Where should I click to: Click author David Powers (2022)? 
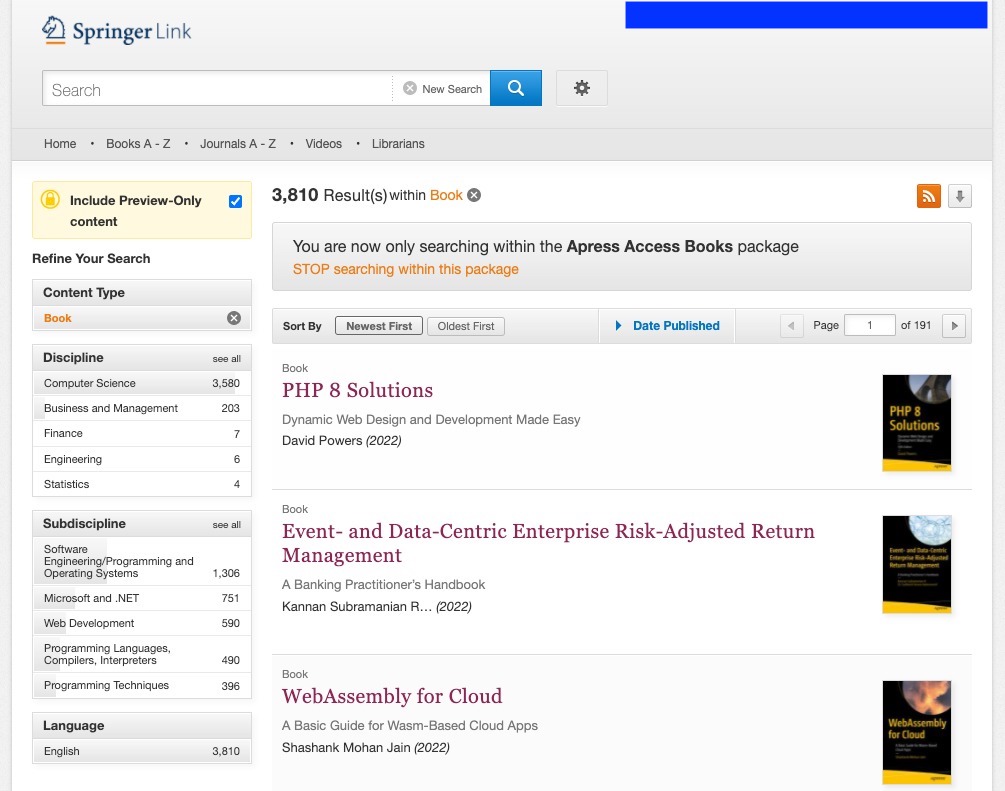(x=342, y=440)
